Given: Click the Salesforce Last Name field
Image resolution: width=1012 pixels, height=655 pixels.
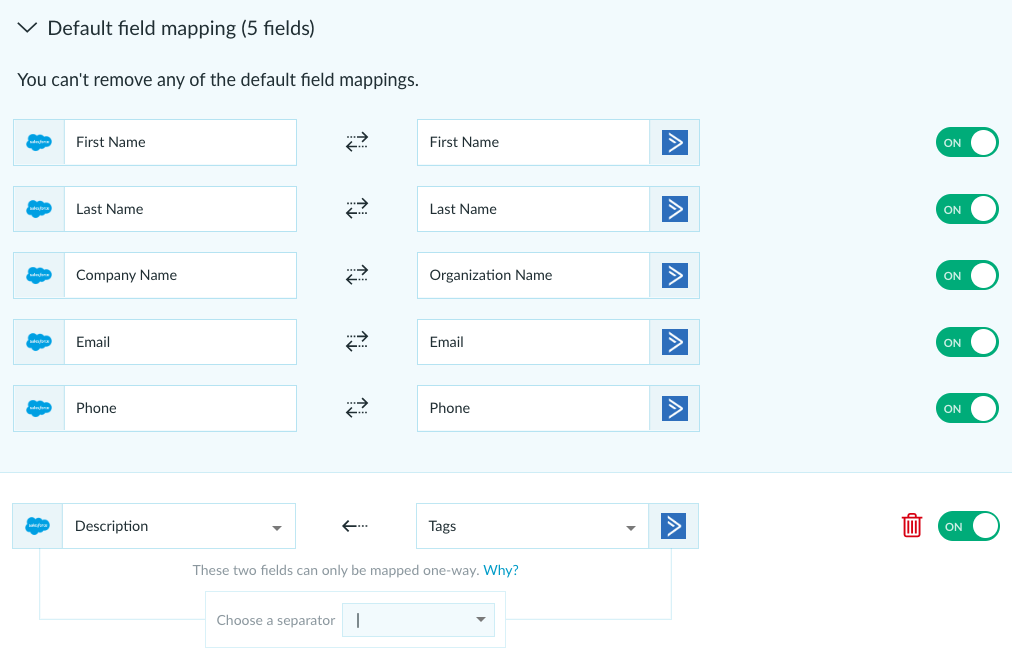Looking at the screenshot, I should tap(180, 209).
